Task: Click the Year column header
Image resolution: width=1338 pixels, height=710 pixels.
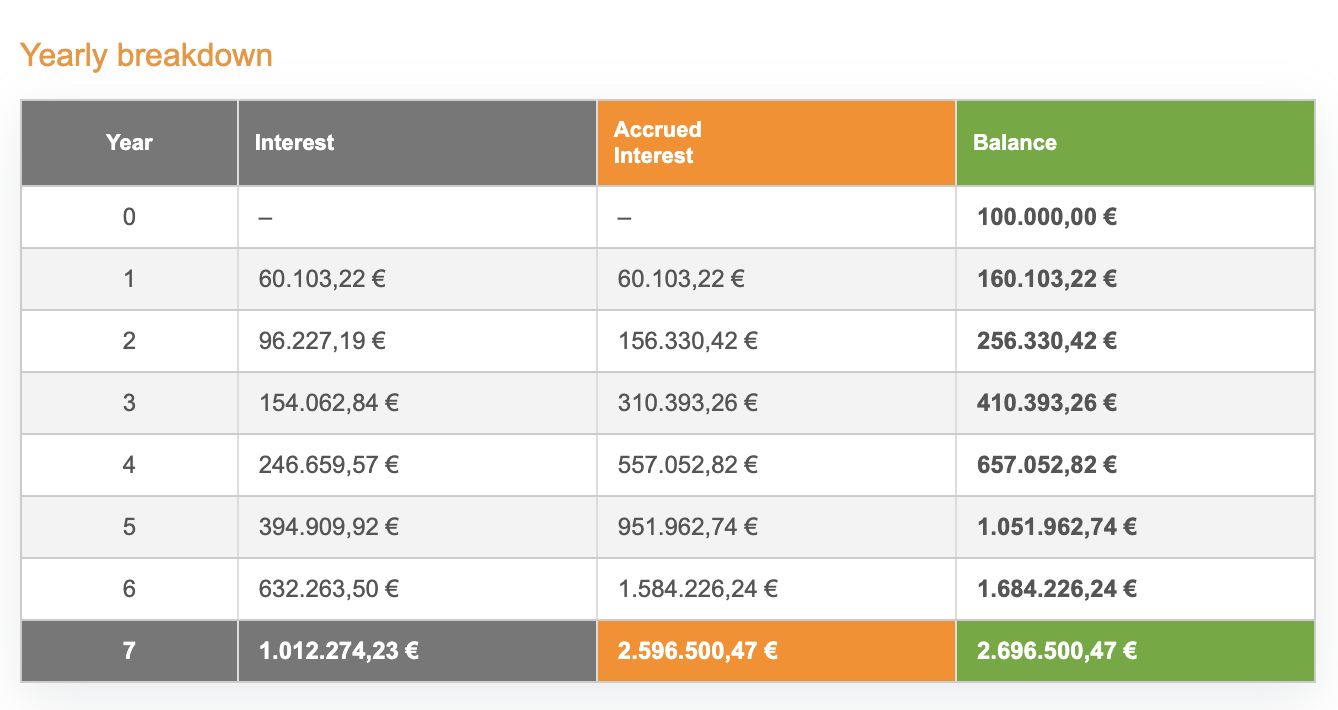Action: point(129,142)
